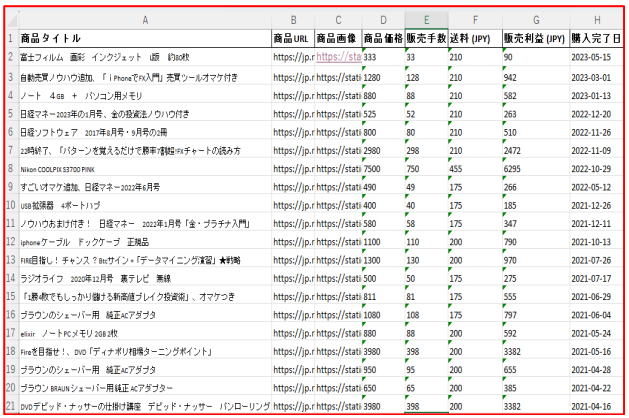Click the date cell 2023-05-15
The height and width of the screenshot is (418, 629).
pos(597,57)
